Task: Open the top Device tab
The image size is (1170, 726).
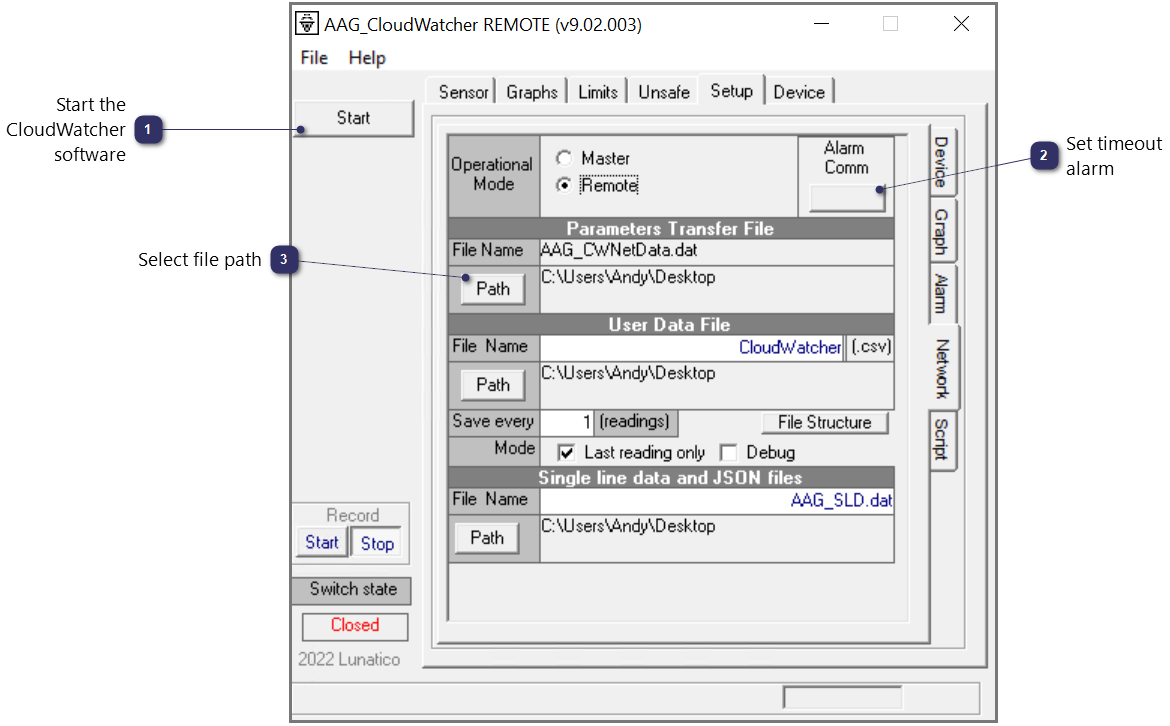Action: tap(798, 92)
